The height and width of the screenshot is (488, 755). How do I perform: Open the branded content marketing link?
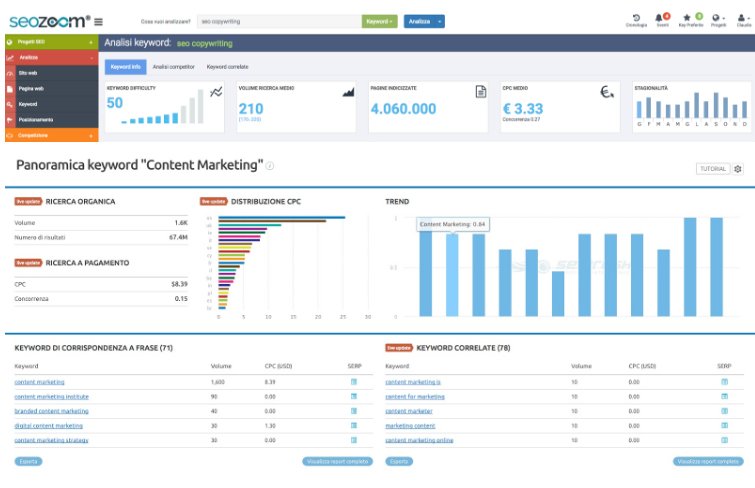52,411
